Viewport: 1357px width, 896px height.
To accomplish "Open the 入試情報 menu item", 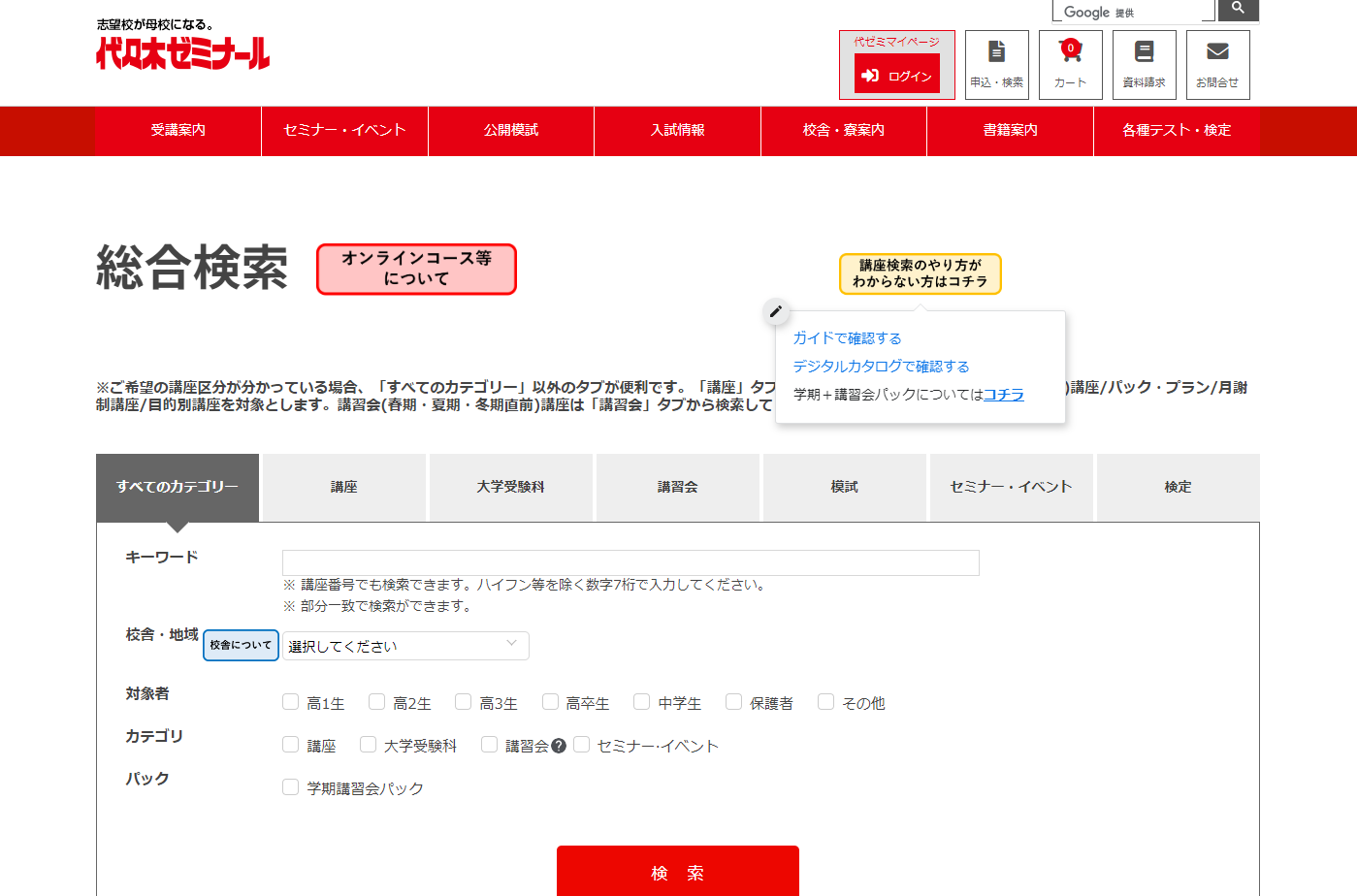I will click(676, 131).
